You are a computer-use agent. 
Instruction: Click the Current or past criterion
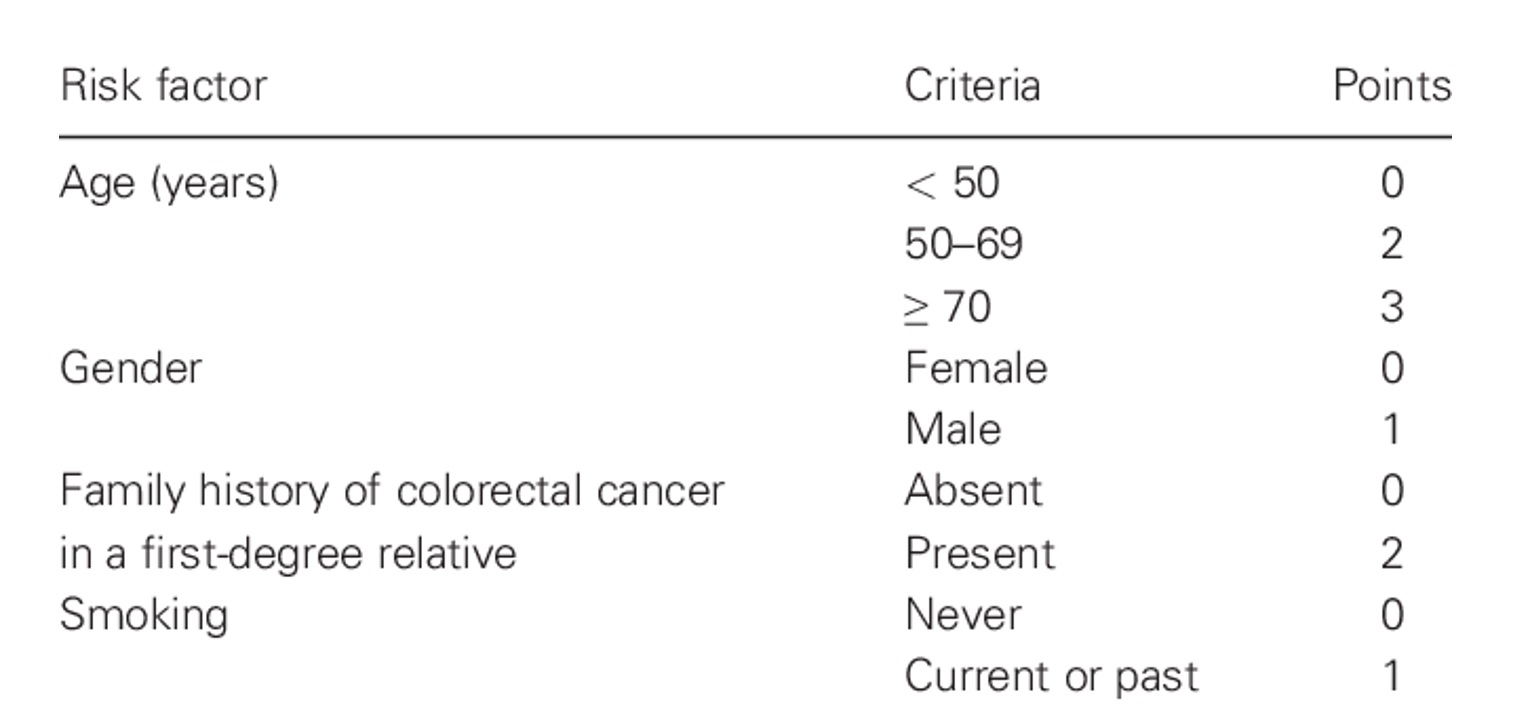[x=1050, y=676]
